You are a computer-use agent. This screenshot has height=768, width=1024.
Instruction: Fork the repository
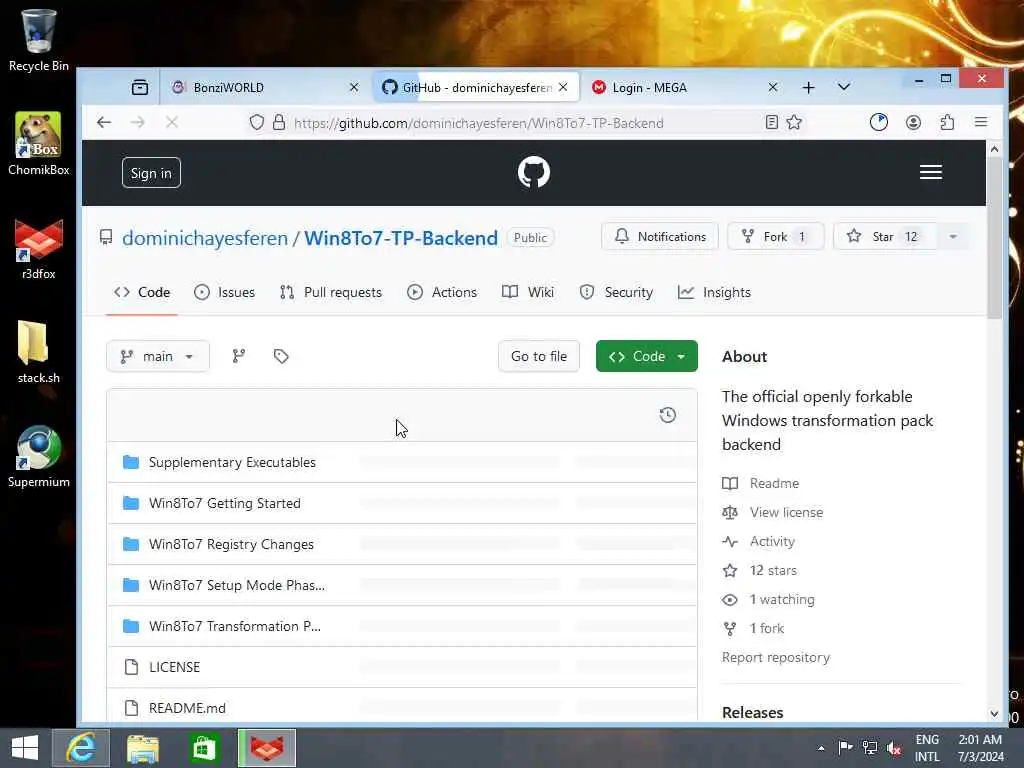775,236
